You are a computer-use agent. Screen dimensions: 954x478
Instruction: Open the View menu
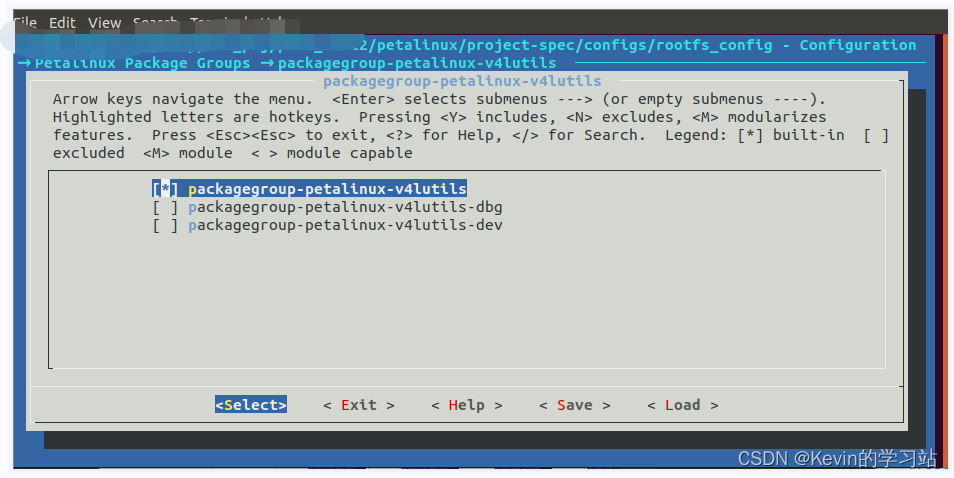click(105, 23)
